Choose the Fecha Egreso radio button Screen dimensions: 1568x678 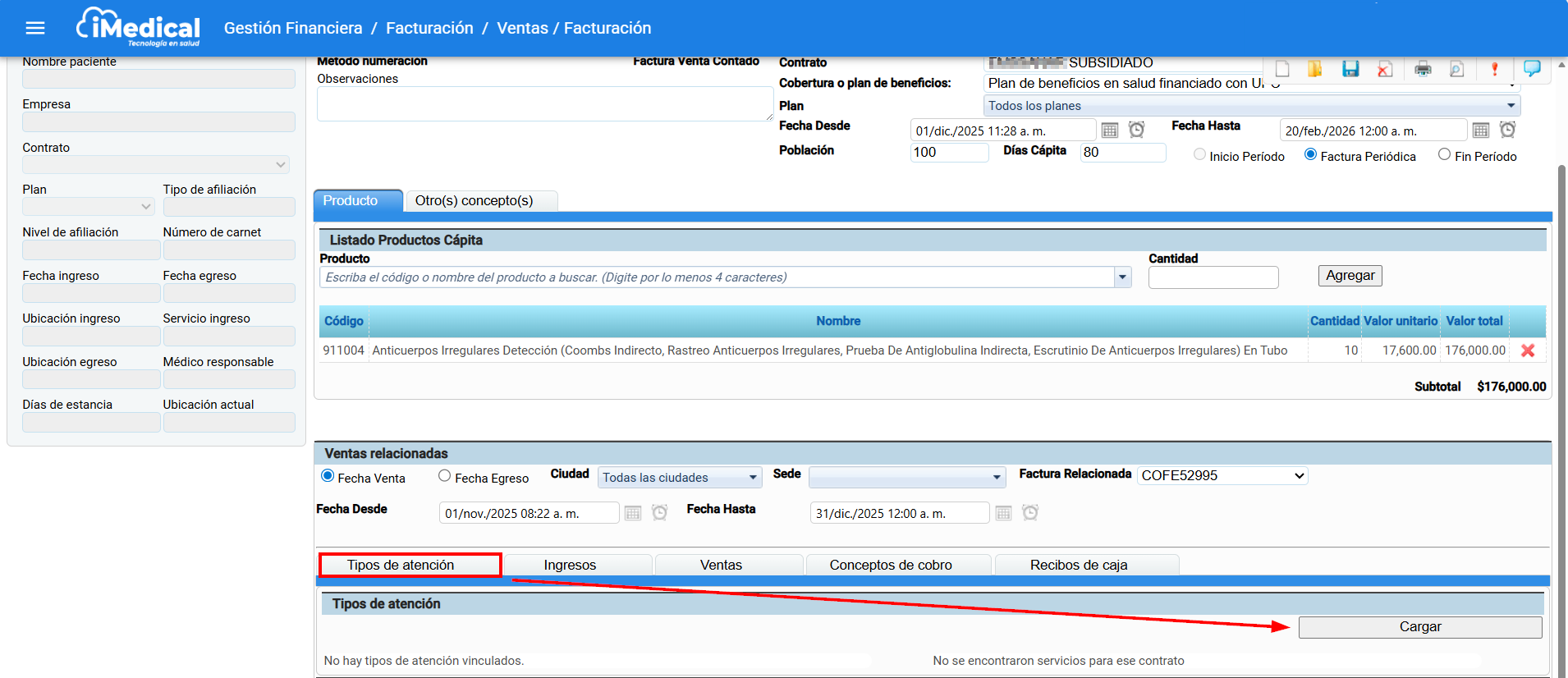coord(444,476)
